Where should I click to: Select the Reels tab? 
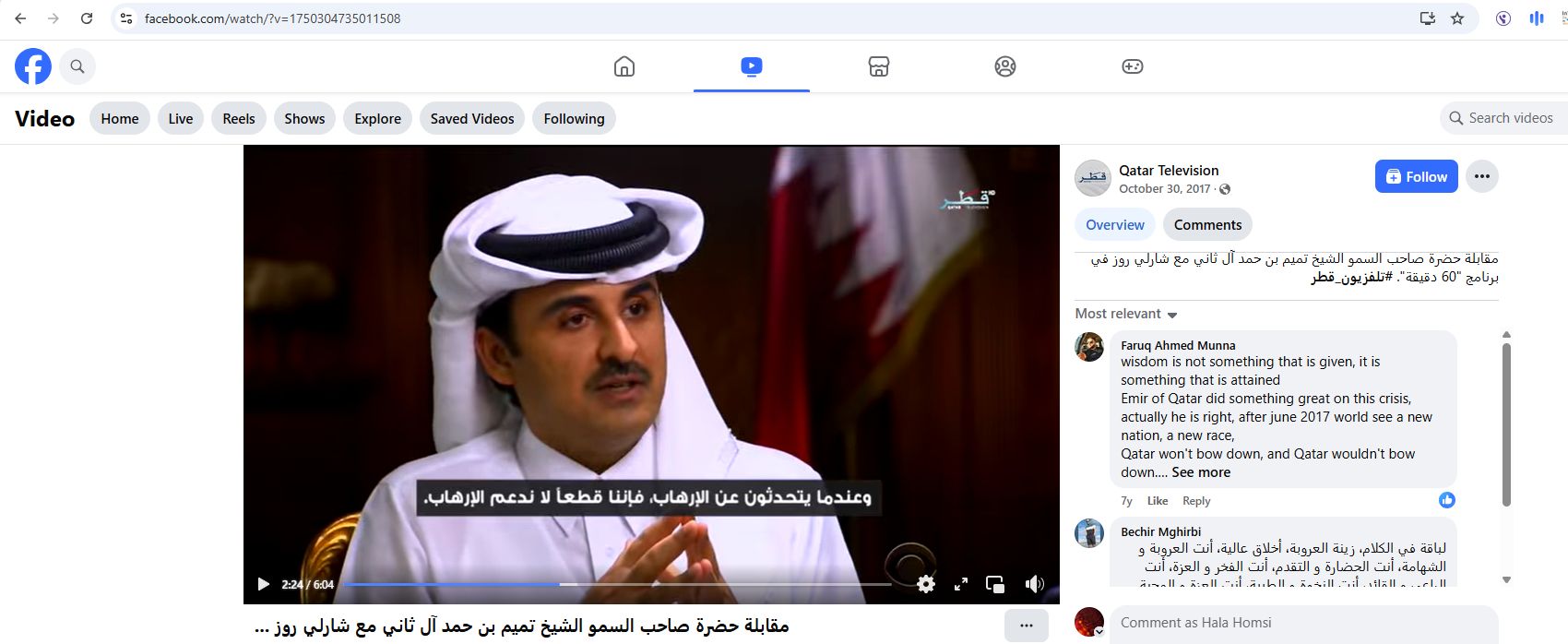[x=239, y=118]
